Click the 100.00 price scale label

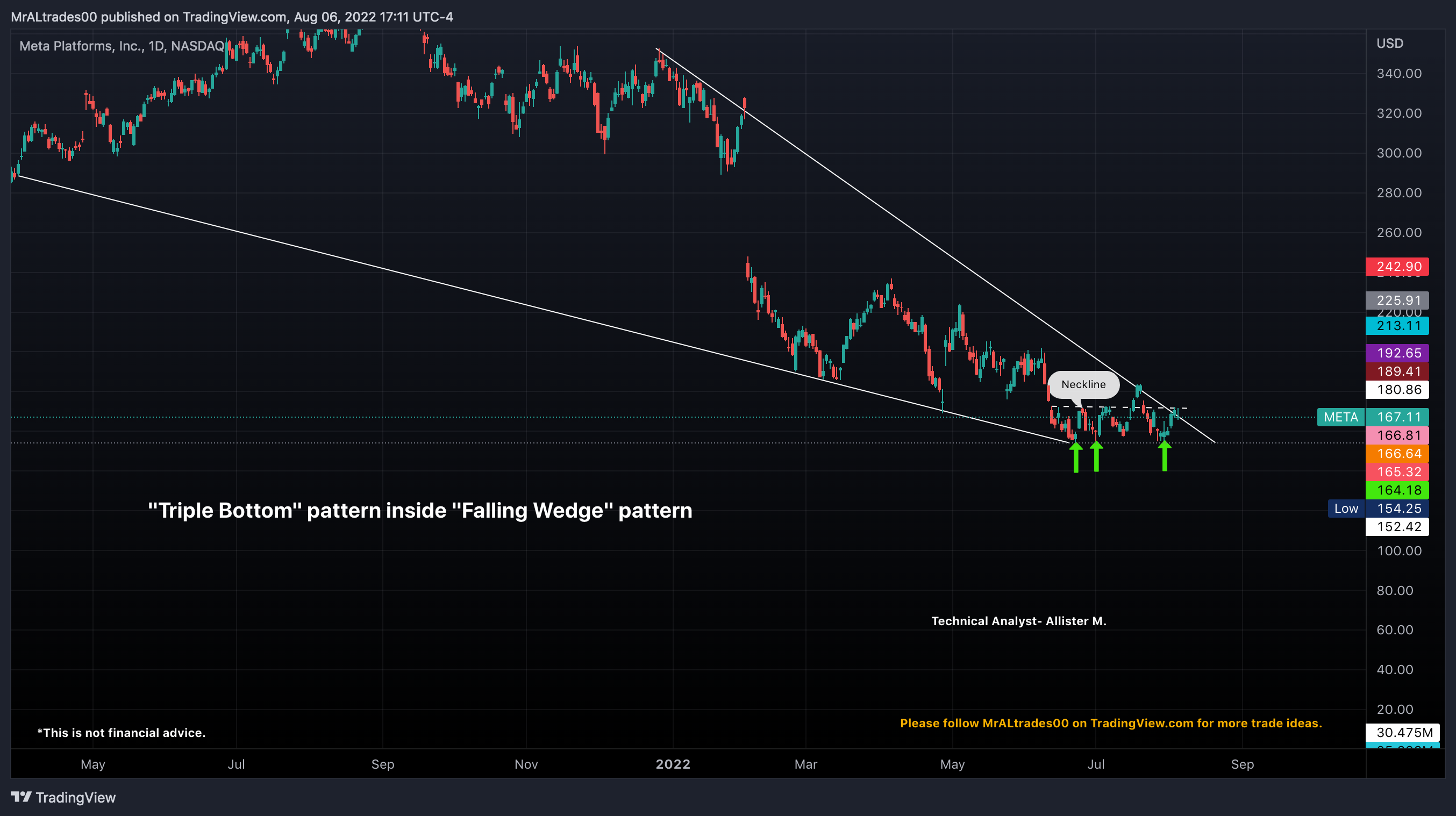point(1399,551)
